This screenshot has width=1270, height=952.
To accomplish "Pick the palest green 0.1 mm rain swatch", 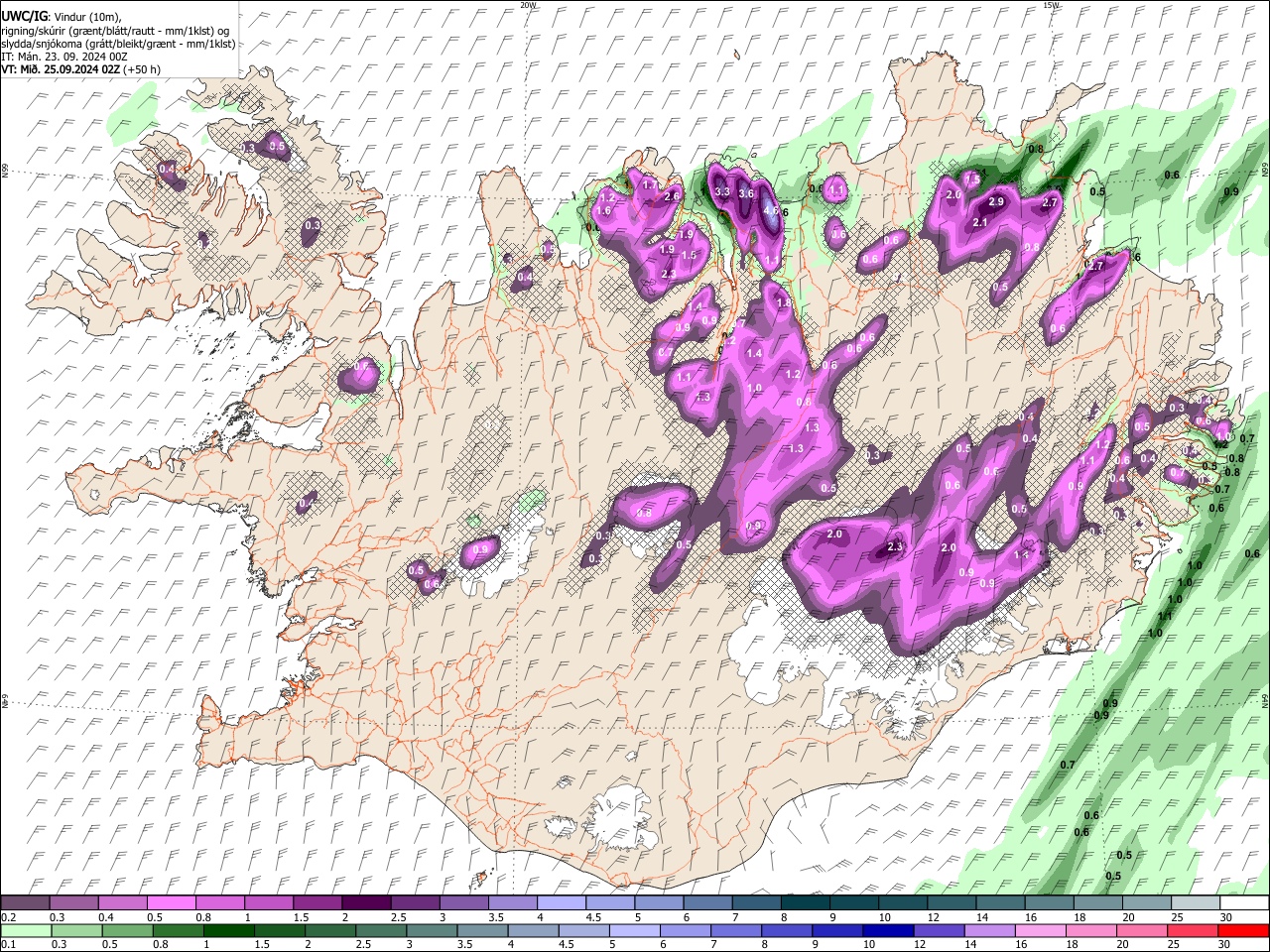I will pos(25,930).
